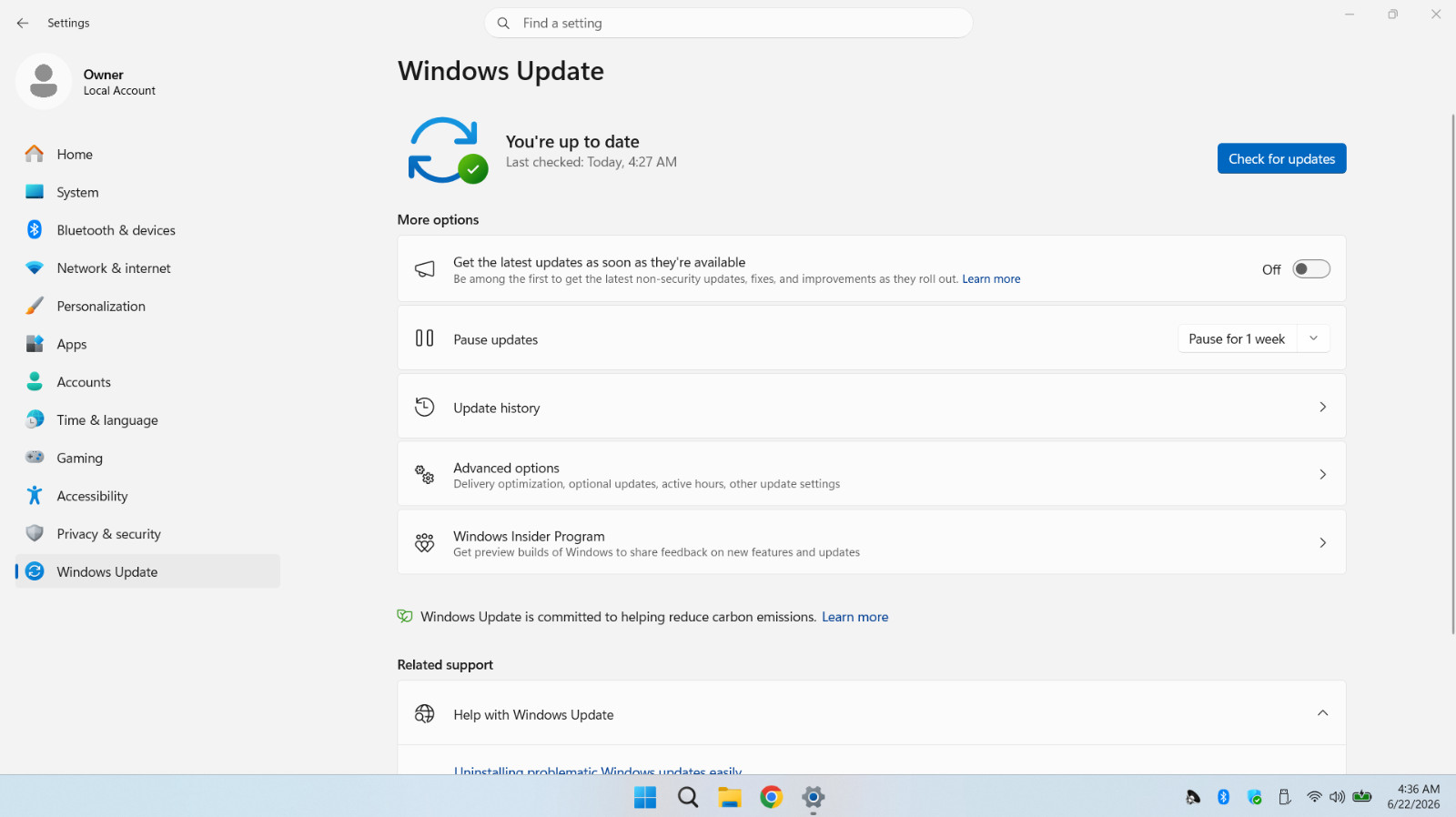
Task: Click the Check for updates button
Action: click(1281, 158)
